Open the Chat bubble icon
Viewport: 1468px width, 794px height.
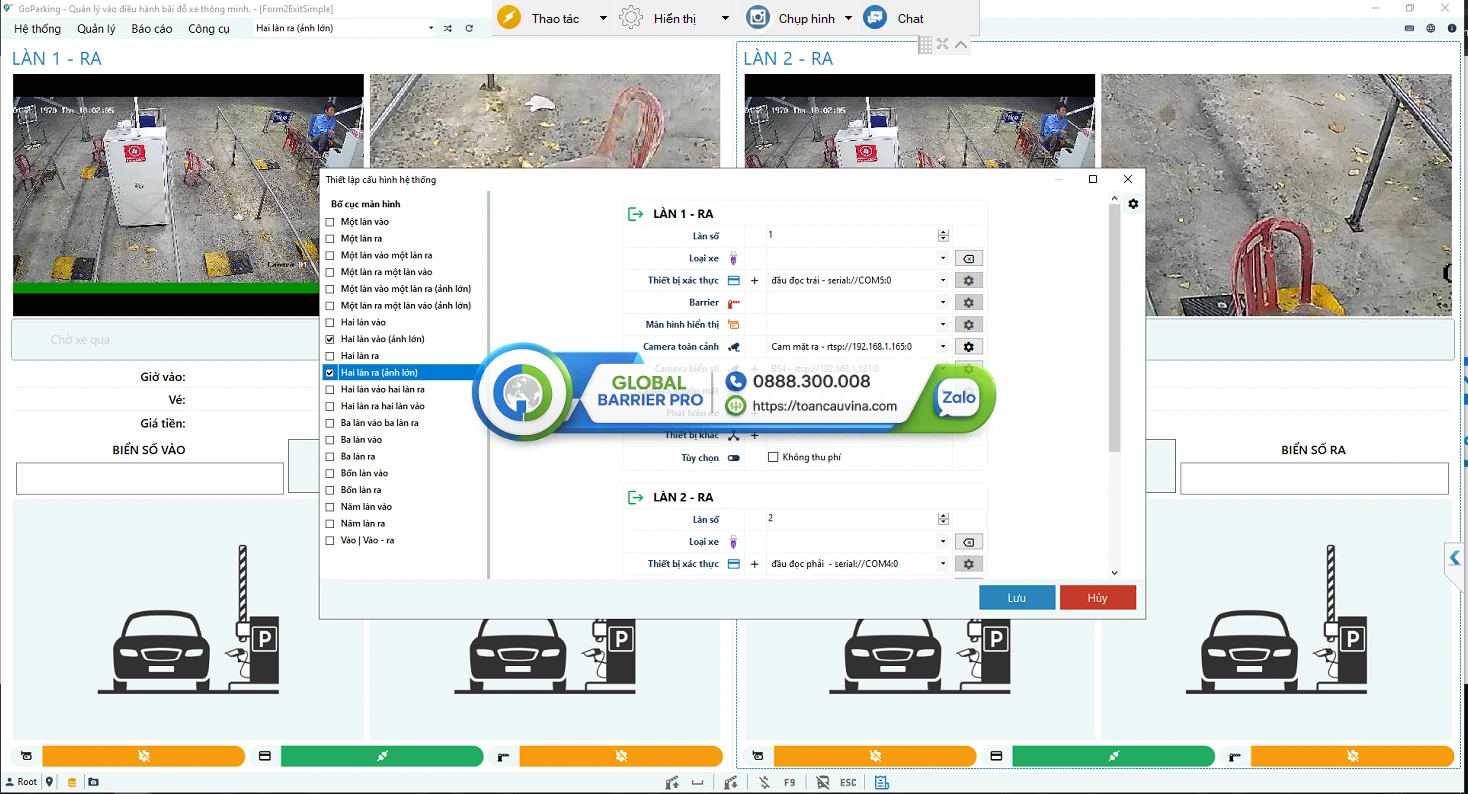[x=875, y=18]
